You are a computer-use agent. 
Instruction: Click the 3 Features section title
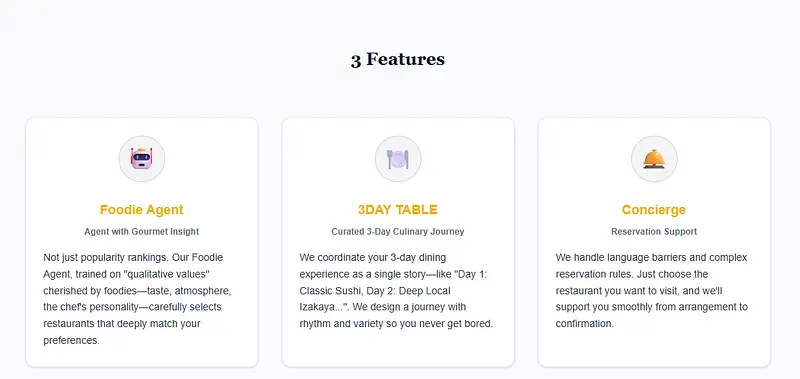[397, 60]
